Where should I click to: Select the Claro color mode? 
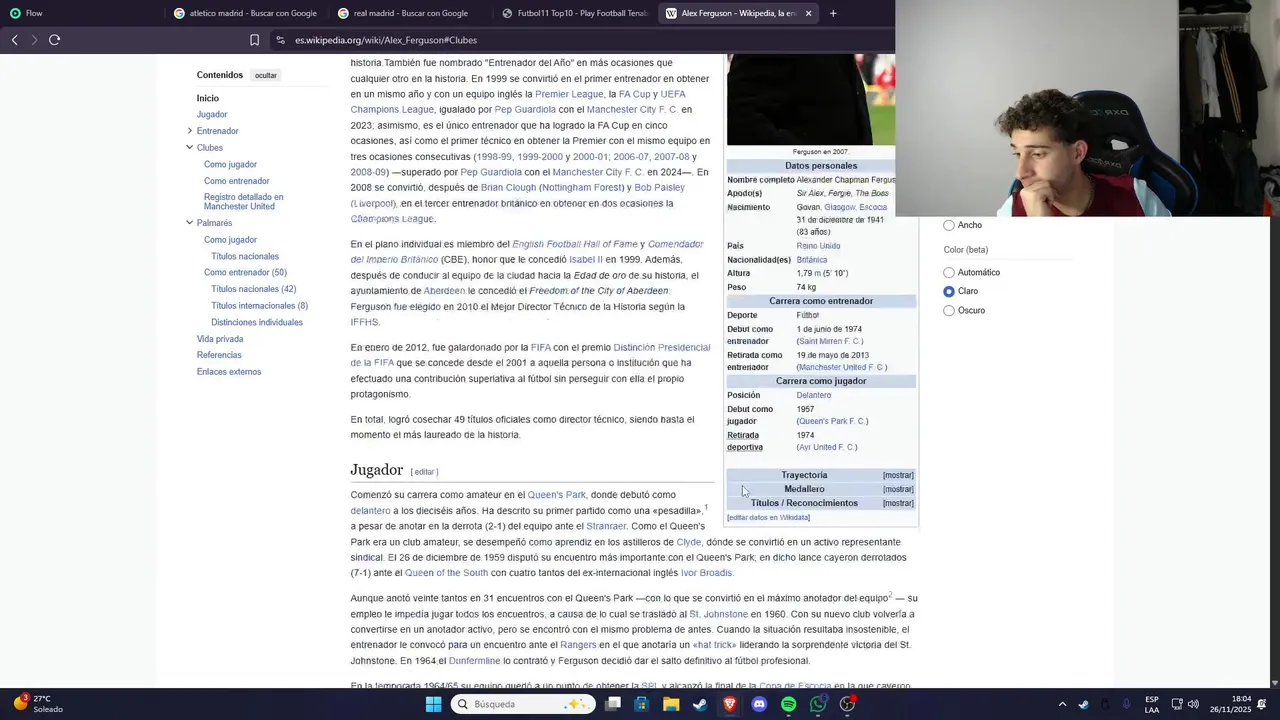point(949,291)
